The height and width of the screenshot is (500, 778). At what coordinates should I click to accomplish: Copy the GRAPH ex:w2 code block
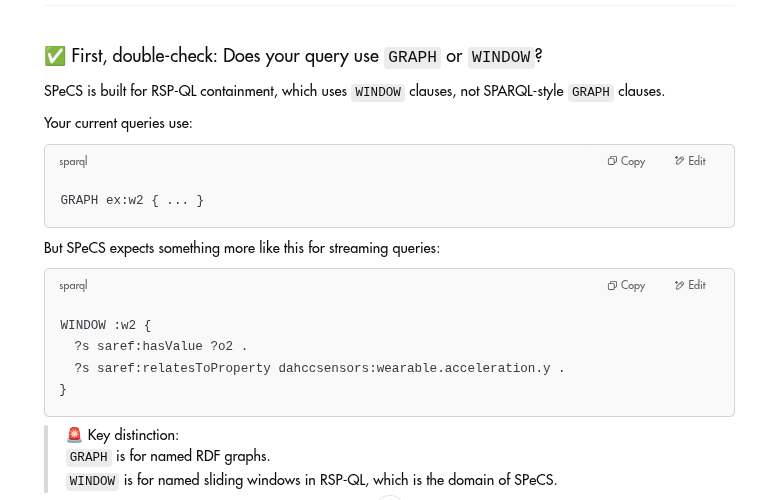coord(626,161)
